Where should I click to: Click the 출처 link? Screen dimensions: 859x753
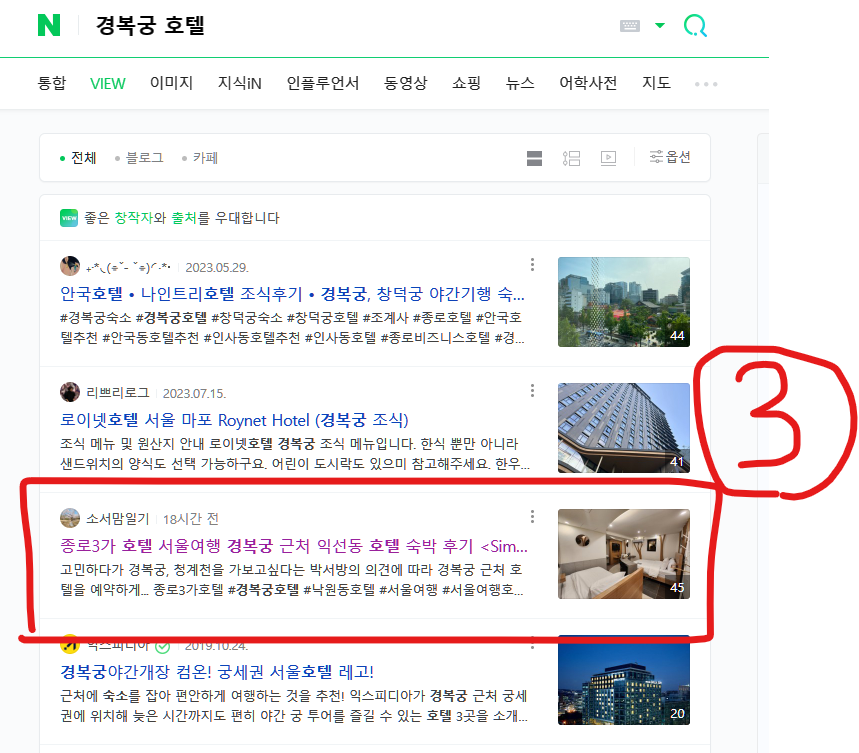pyautogui.click(x=184, y=218)
